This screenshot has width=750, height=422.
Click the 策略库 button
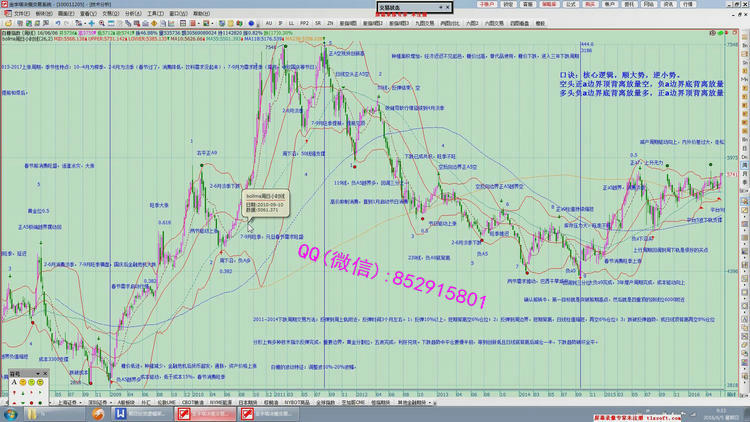(x=549, y=4)
